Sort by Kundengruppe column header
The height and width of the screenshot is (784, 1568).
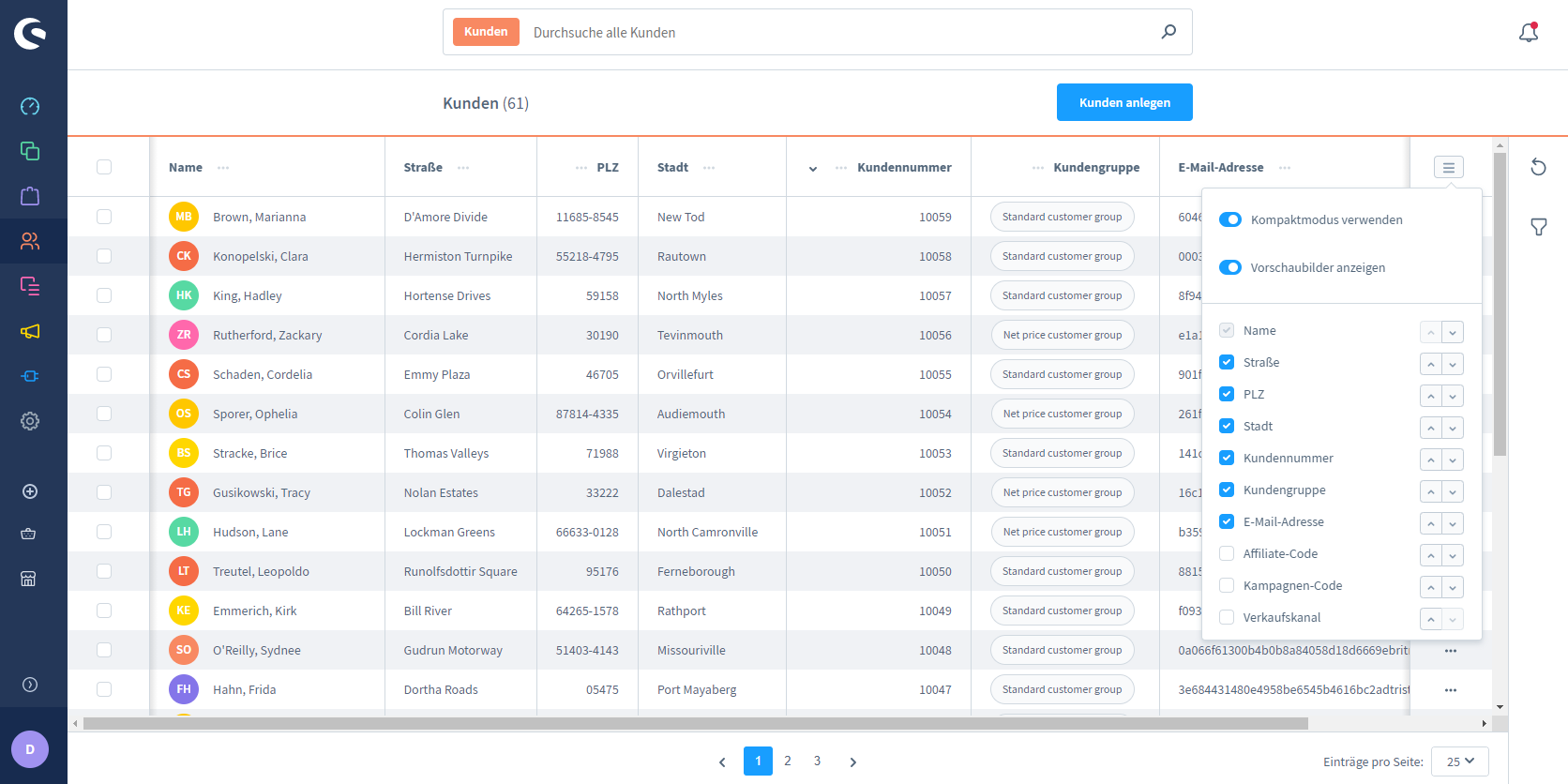(x=1096, y=168)
